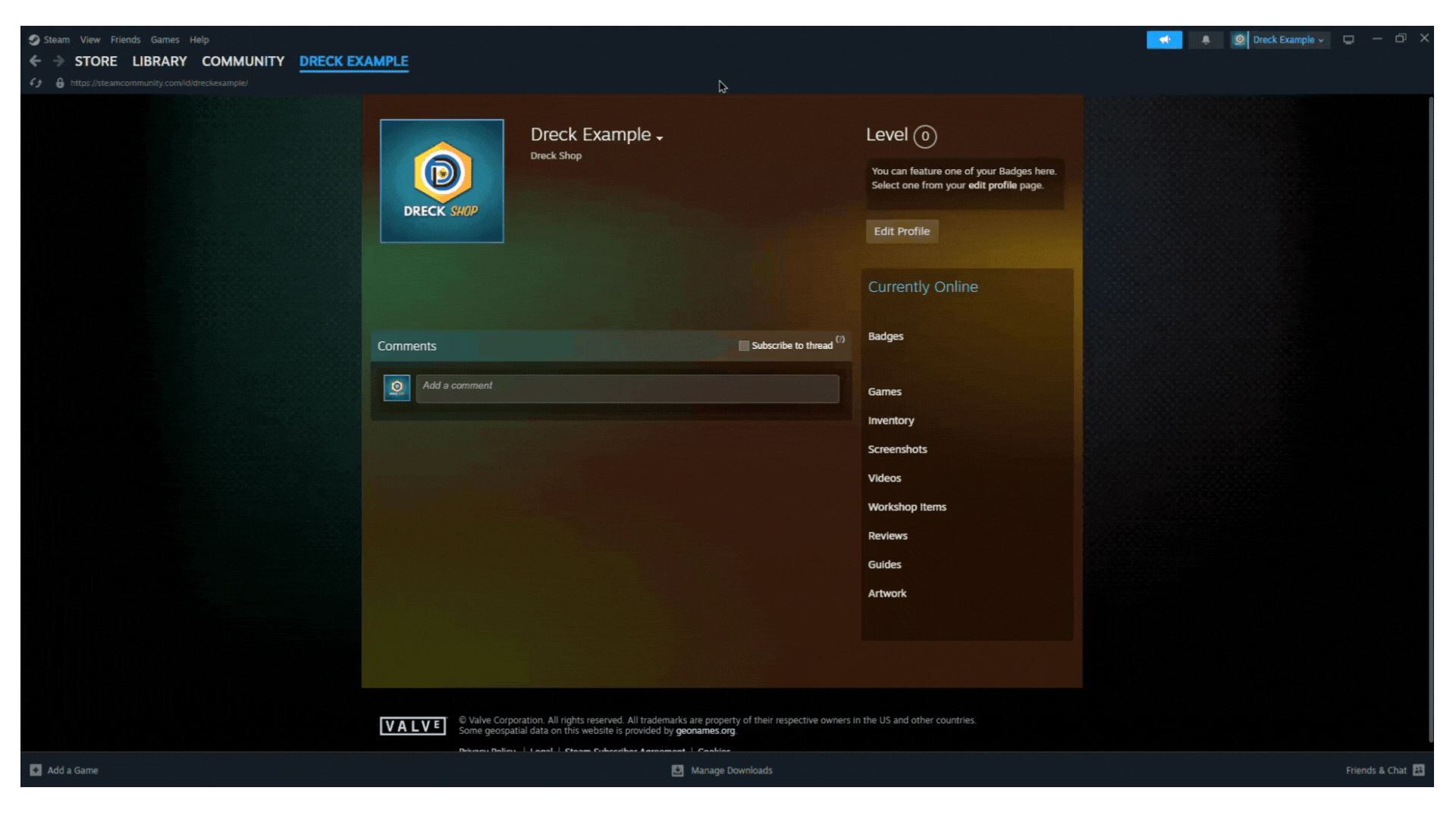1456x819 pixels.
Task: Click the Dreck Shop profile avatar
Action: [x=441, y=181]
